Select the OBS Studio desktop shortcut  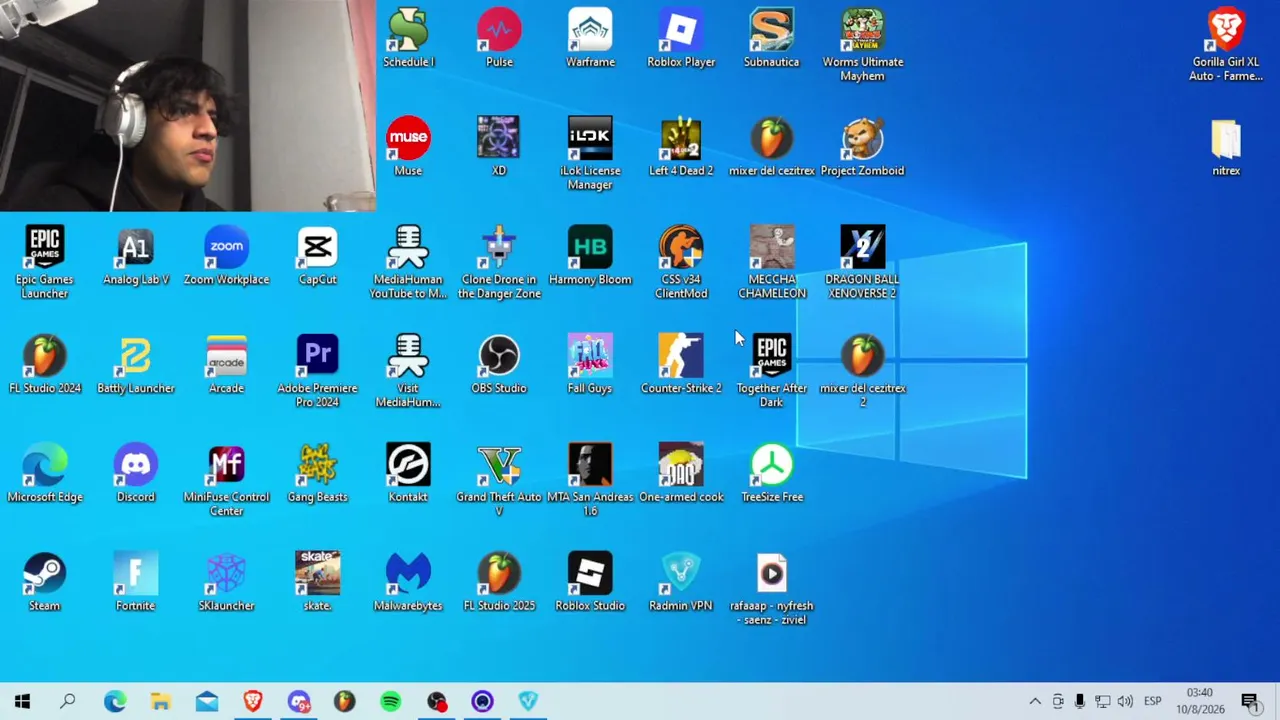[x=499, y=365]
